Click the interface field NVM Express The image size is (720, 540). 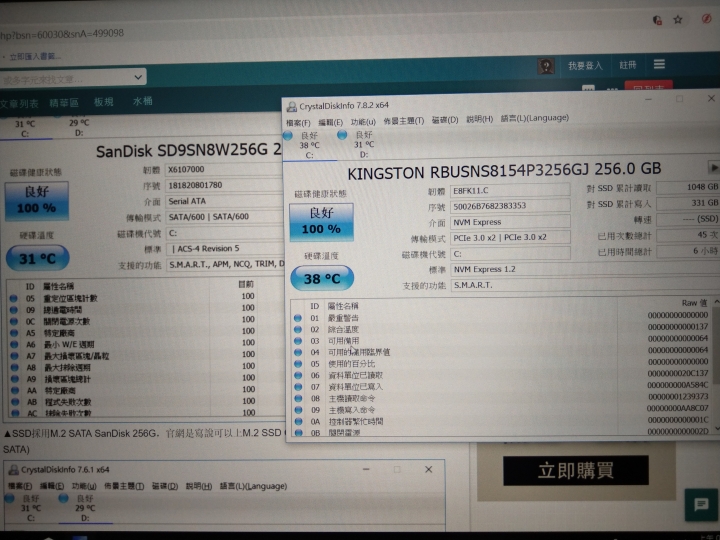(x=510, y=222)
